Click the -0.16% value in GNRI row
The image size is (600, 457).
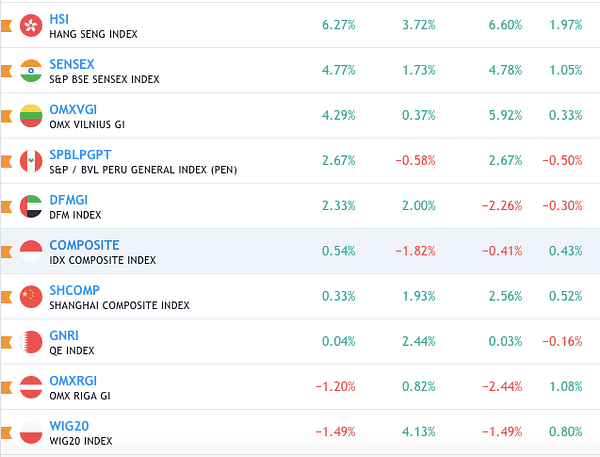562,341
